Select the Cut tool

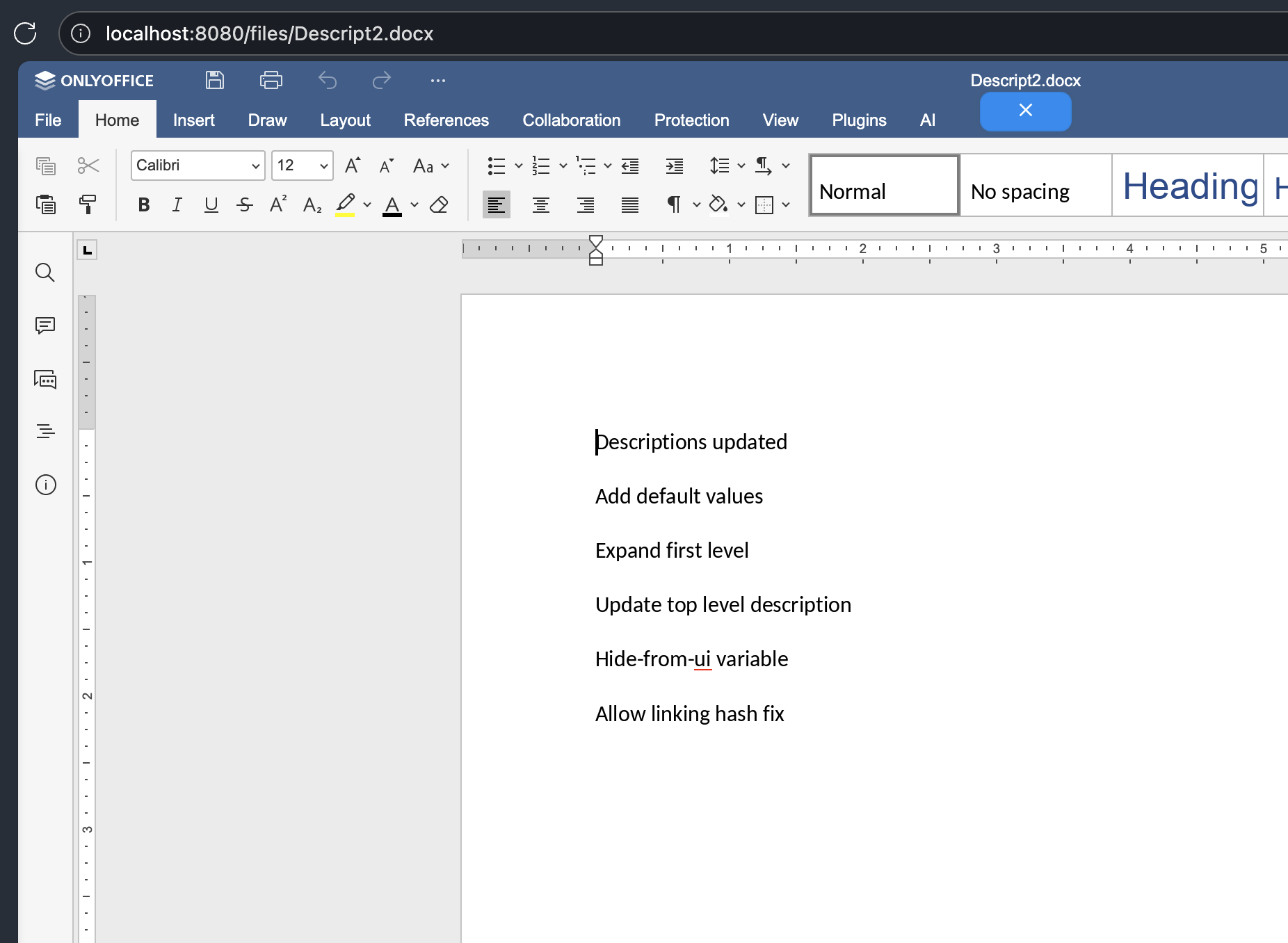click(88, 166)
